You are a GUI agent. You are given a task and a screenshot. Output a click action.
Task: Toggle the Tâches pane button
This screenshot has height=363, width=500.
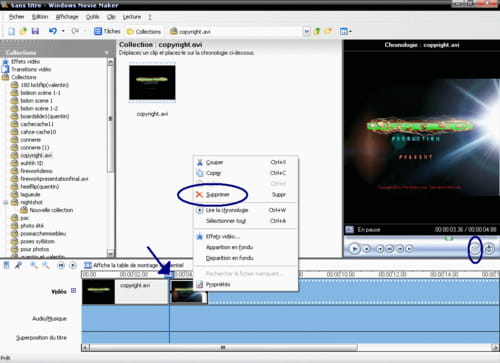[107, 31]
